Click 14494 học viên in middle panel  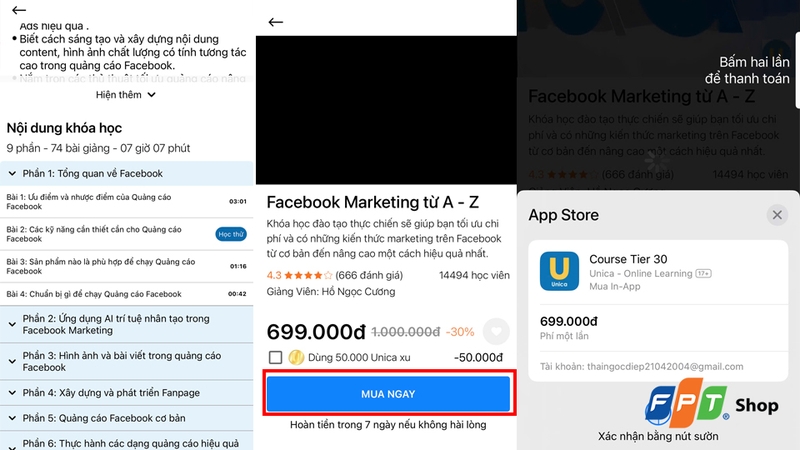coord(474,276)
